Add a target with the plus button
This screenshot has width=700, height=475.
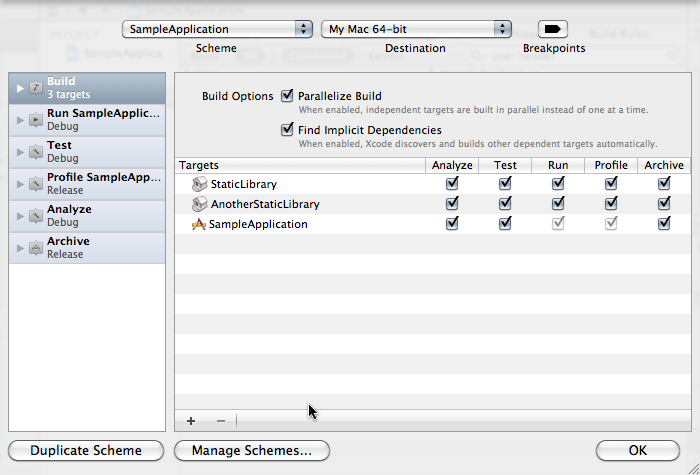pos(191,421)
